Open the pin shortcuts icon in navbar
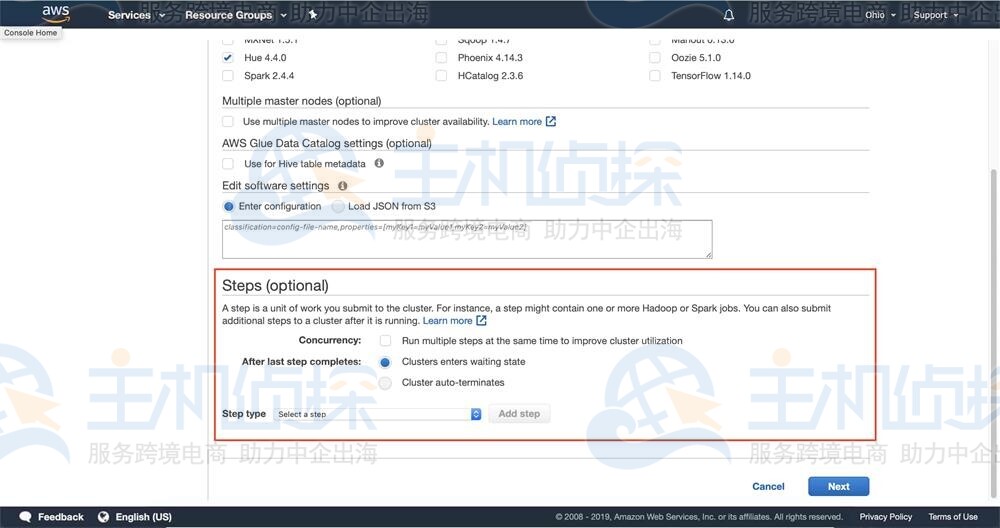 [313, 15]
